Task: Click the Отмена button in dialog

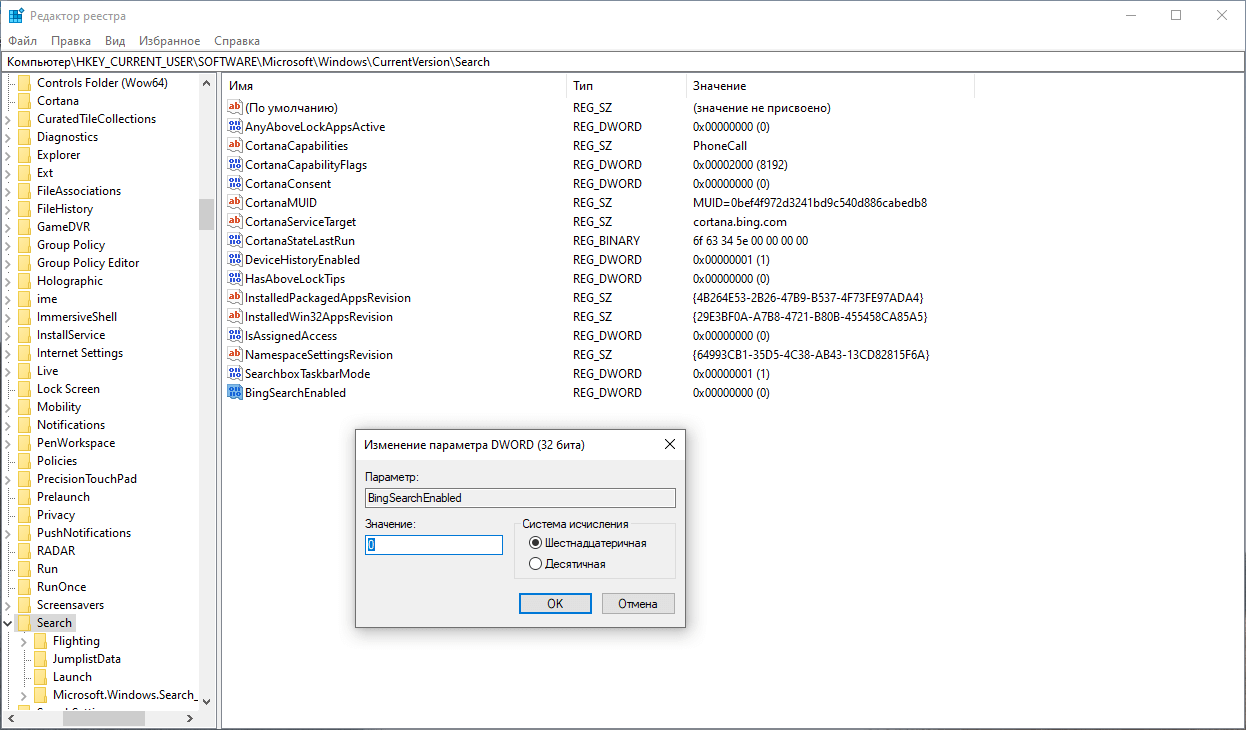Action: (638, 604)
